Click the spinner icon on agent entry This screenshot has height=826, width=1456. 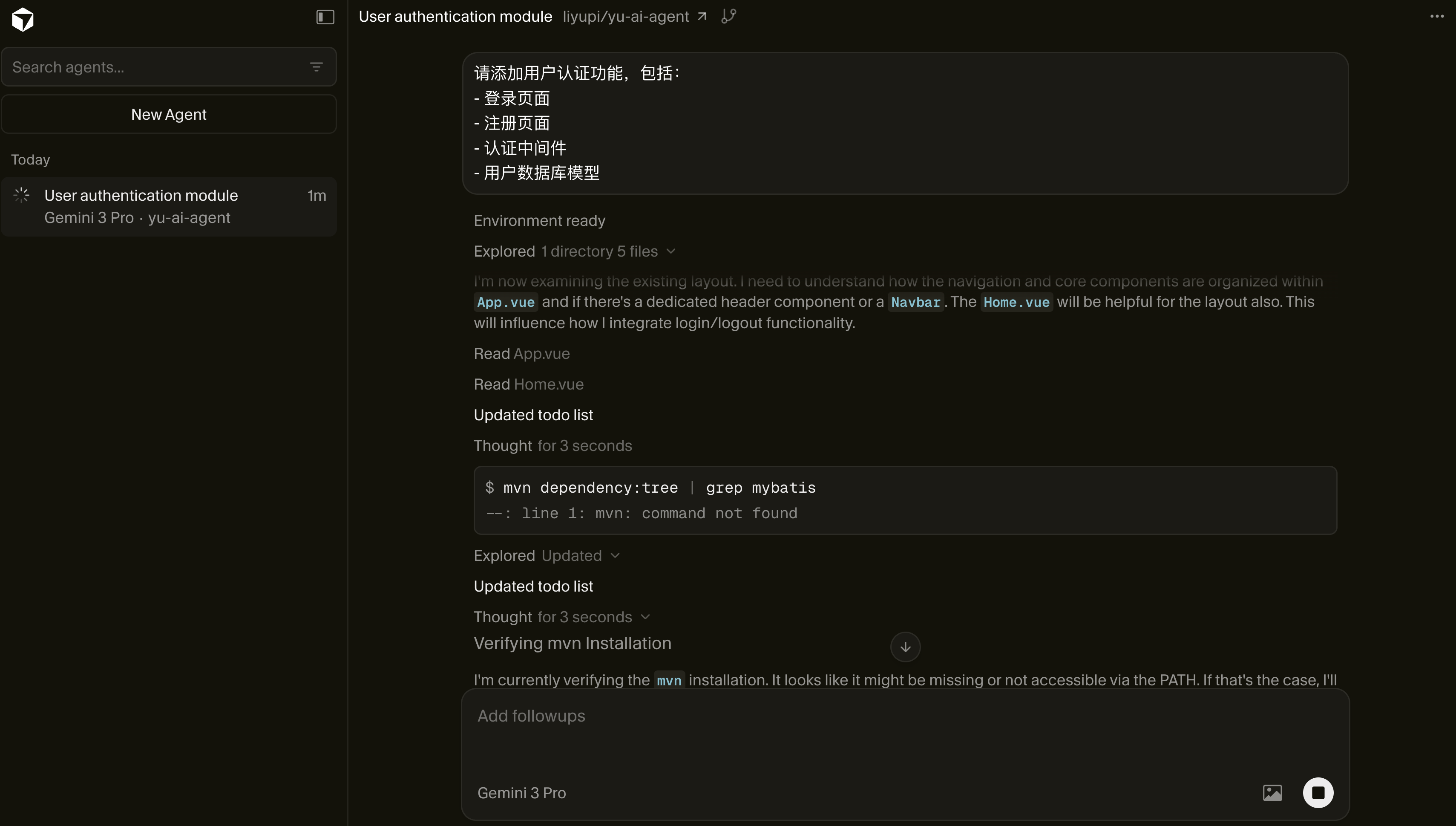click(22, 196)
